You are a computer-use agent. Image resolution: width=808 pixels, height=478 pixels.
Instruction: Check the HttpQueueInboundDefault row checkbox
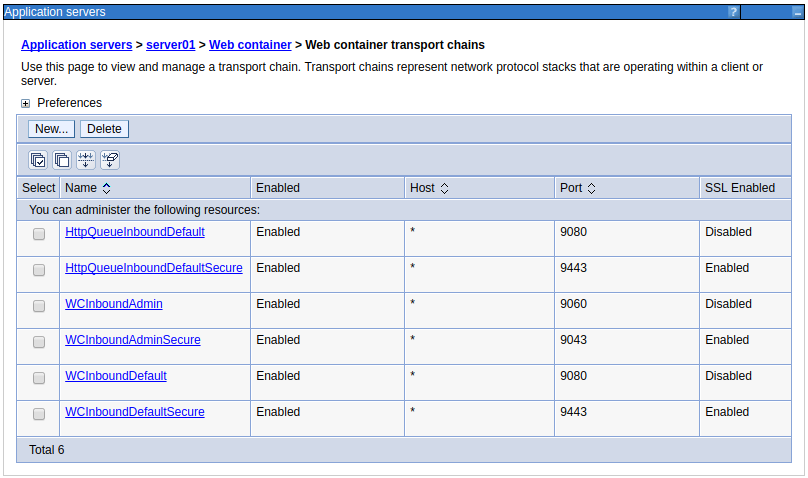point(39,234)
